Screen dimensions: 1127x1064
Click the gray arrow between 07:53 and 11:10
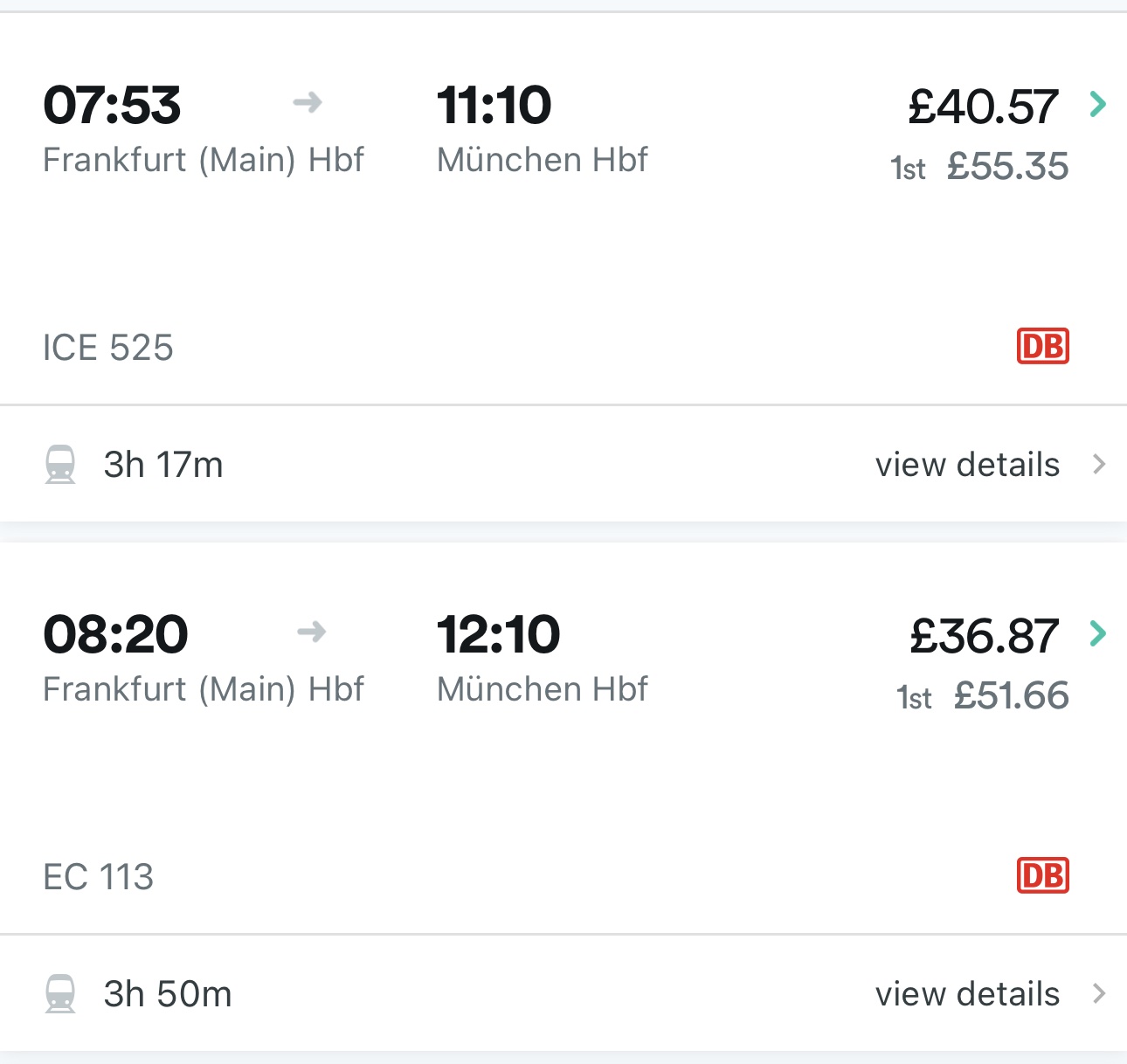308,102
